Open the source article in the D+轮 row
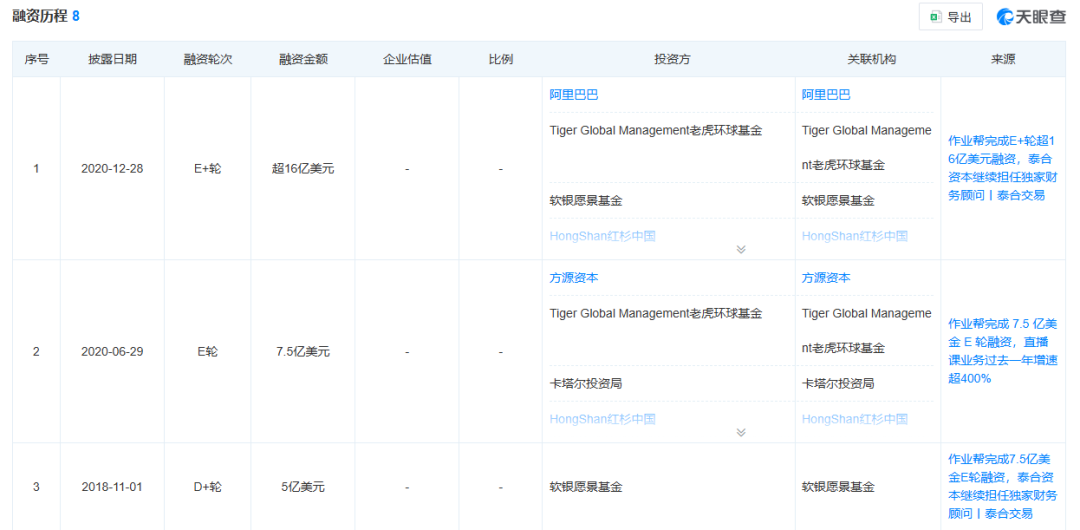 point(1002,486)
